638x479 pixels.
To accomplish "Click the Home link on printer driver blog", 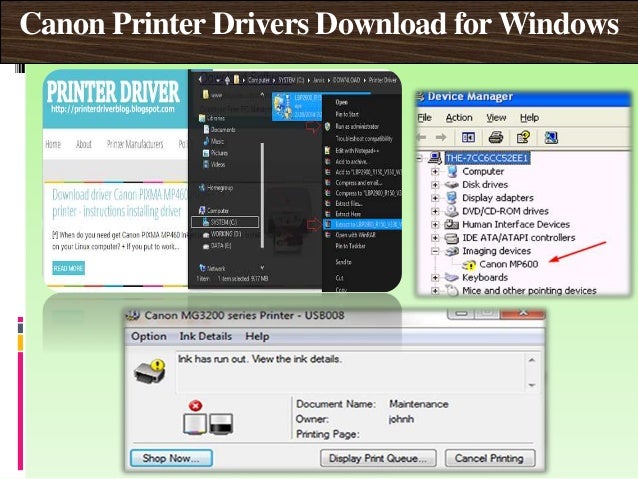I will [53, 144].
